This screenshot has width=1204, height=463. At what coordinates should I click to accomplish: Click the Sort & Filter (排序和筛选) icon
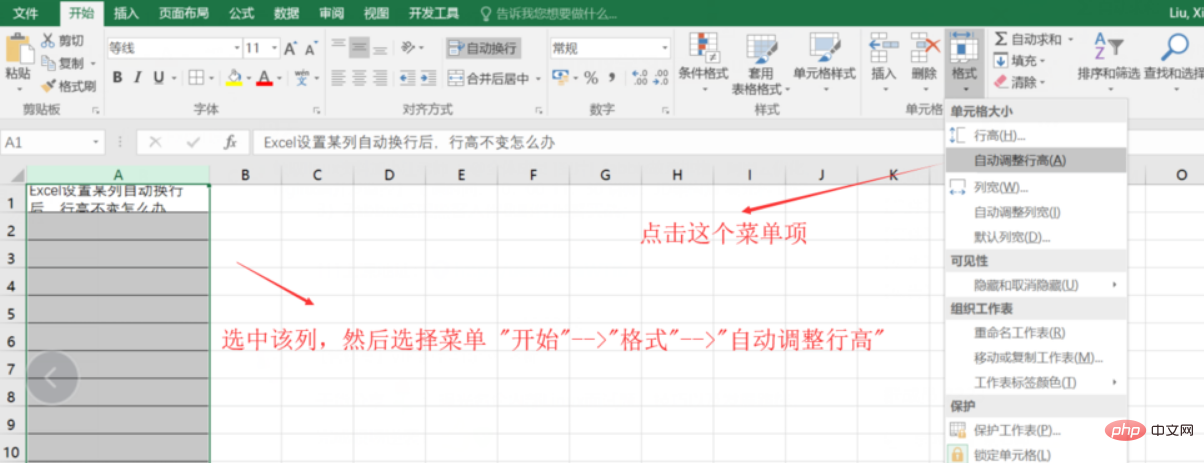(x=1108, y=47)
